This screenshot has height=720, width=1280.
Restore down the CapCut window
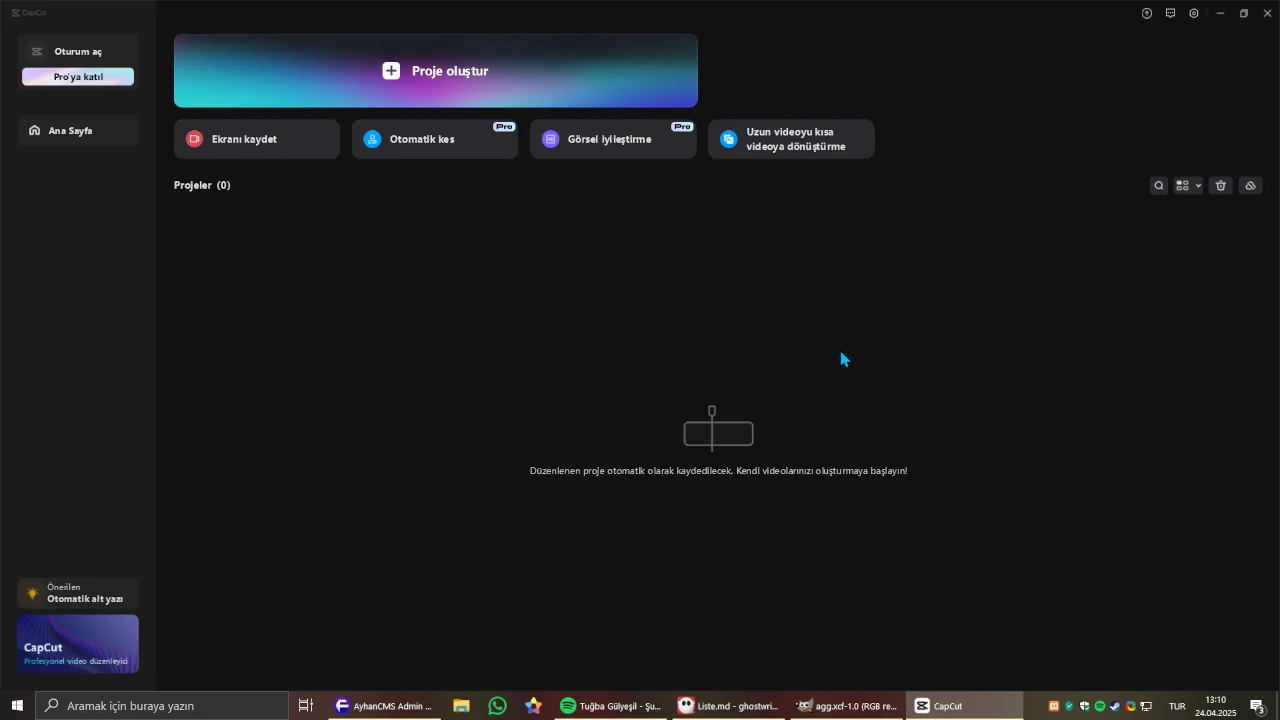[1244, 13]
